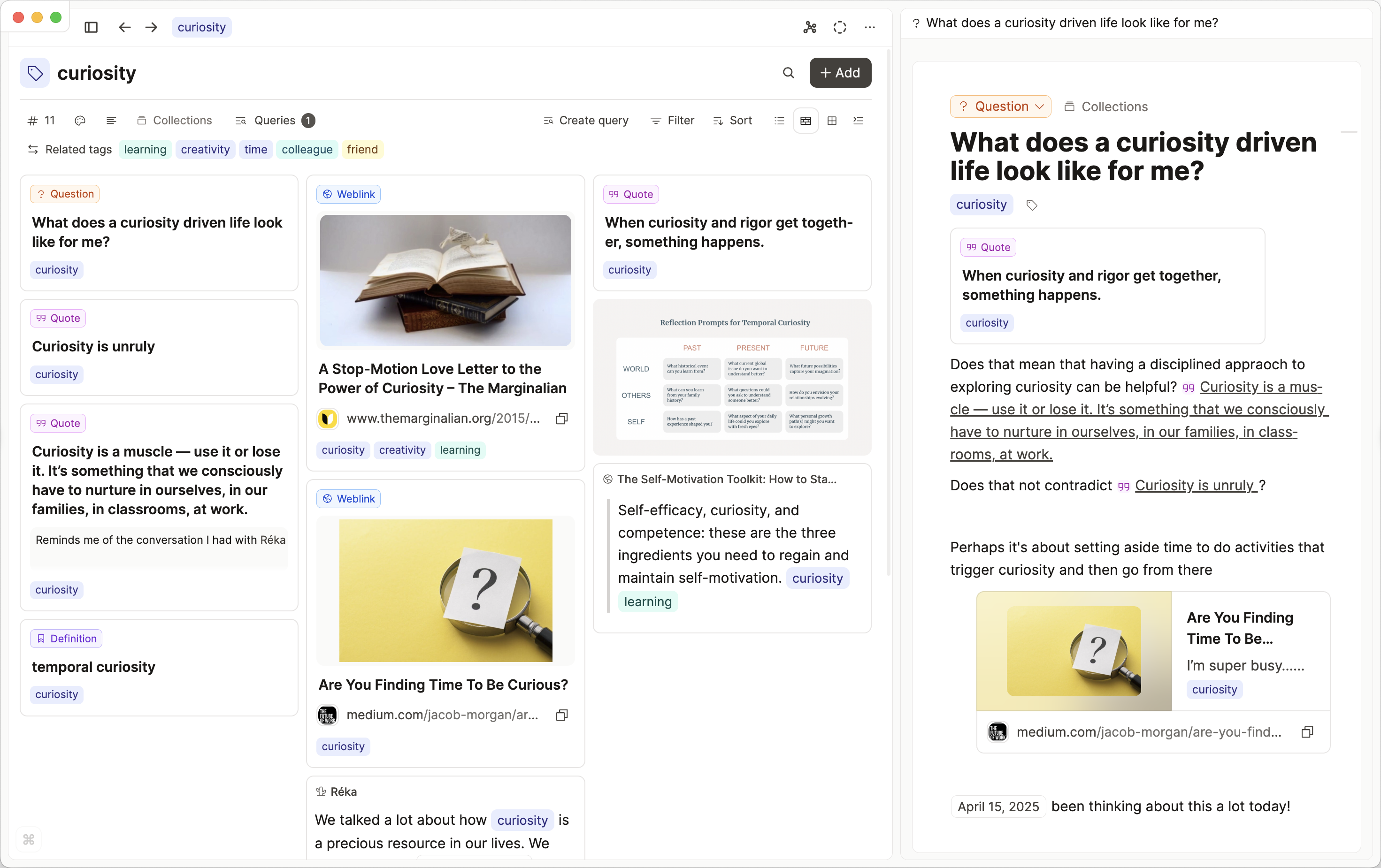Open the Sort options
This screenshot has width=1381, height=868.
pos(732,121)
